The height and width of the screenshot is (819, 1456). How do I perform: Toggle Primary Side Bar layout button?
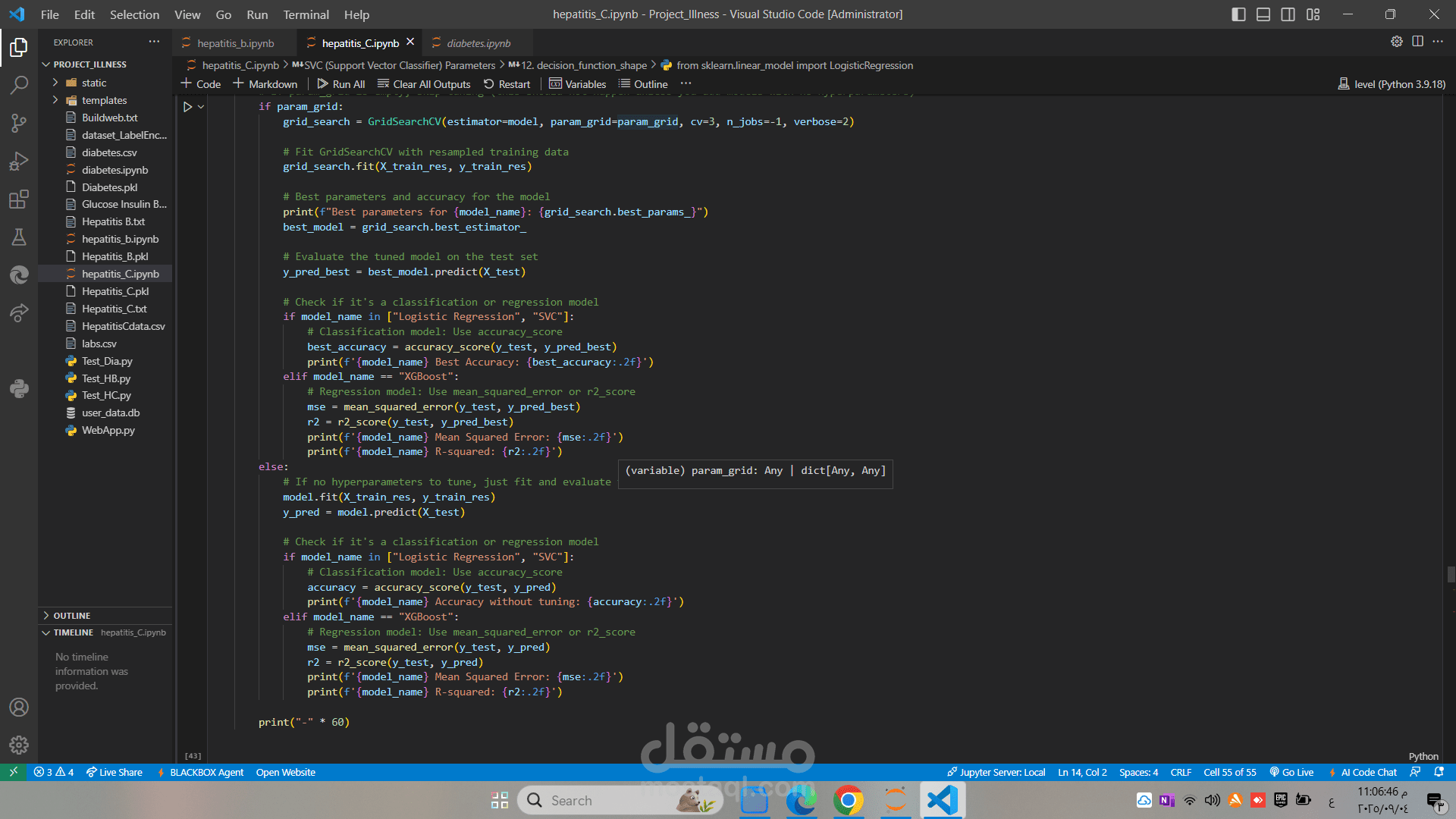pos(1238,14)
